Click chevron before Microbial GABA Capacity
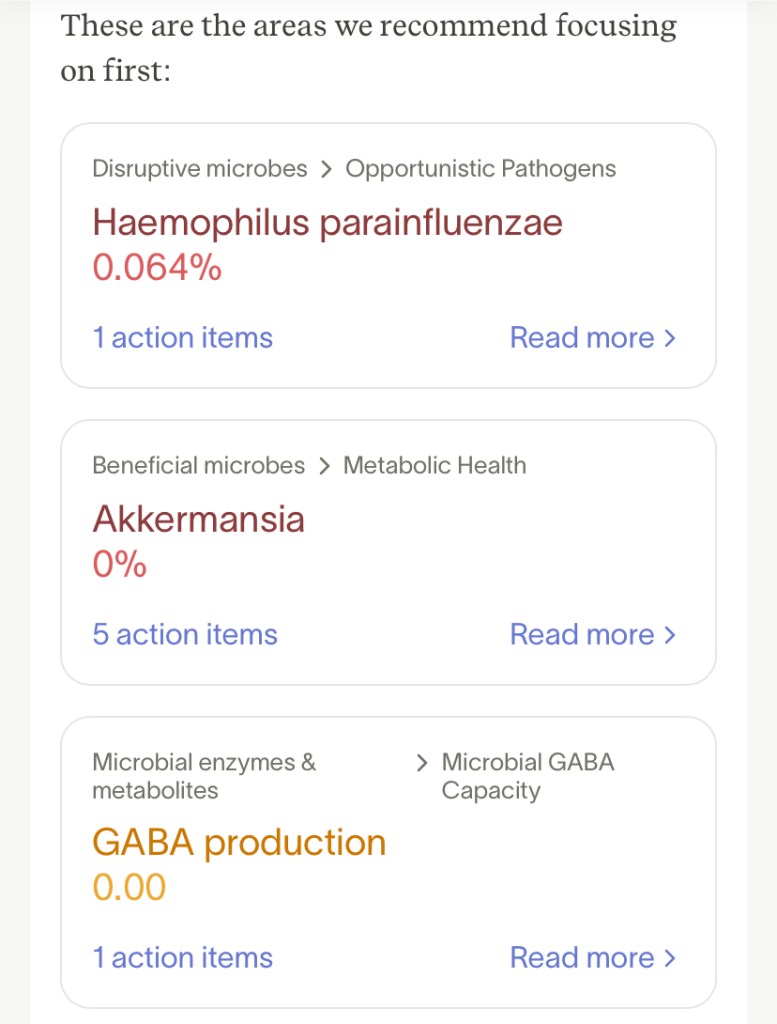 [x=422, y=763]
